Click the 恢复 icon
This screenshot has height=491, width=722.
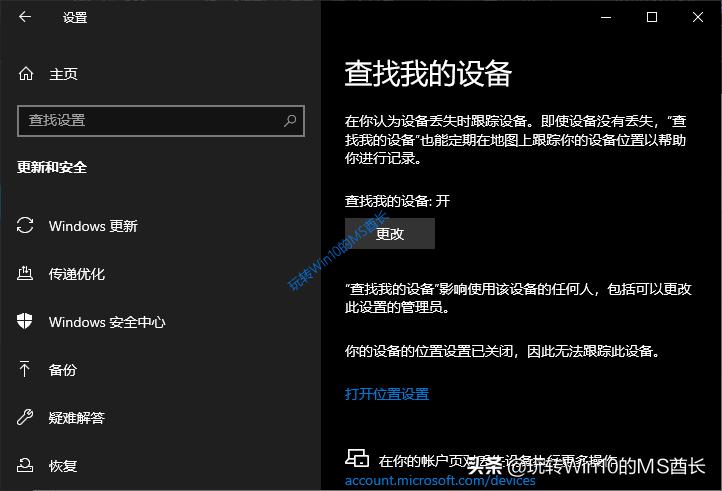tap(25, 465)
